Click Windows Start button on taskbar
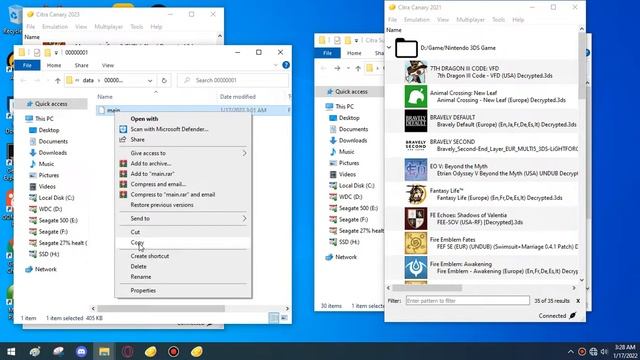The height and width of the screenshot is (360, 640). coord(11,351)
